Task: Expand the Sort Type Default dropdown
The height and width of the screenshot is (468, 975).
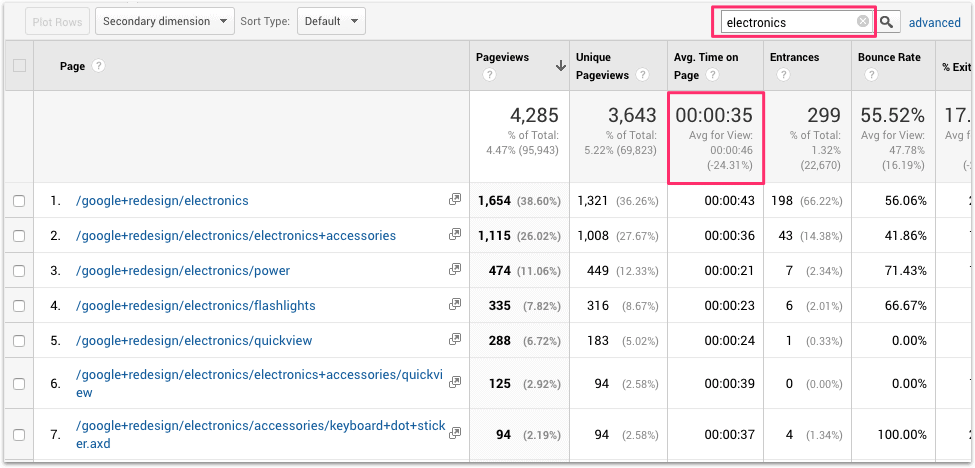Action: (x=331, y=21)
